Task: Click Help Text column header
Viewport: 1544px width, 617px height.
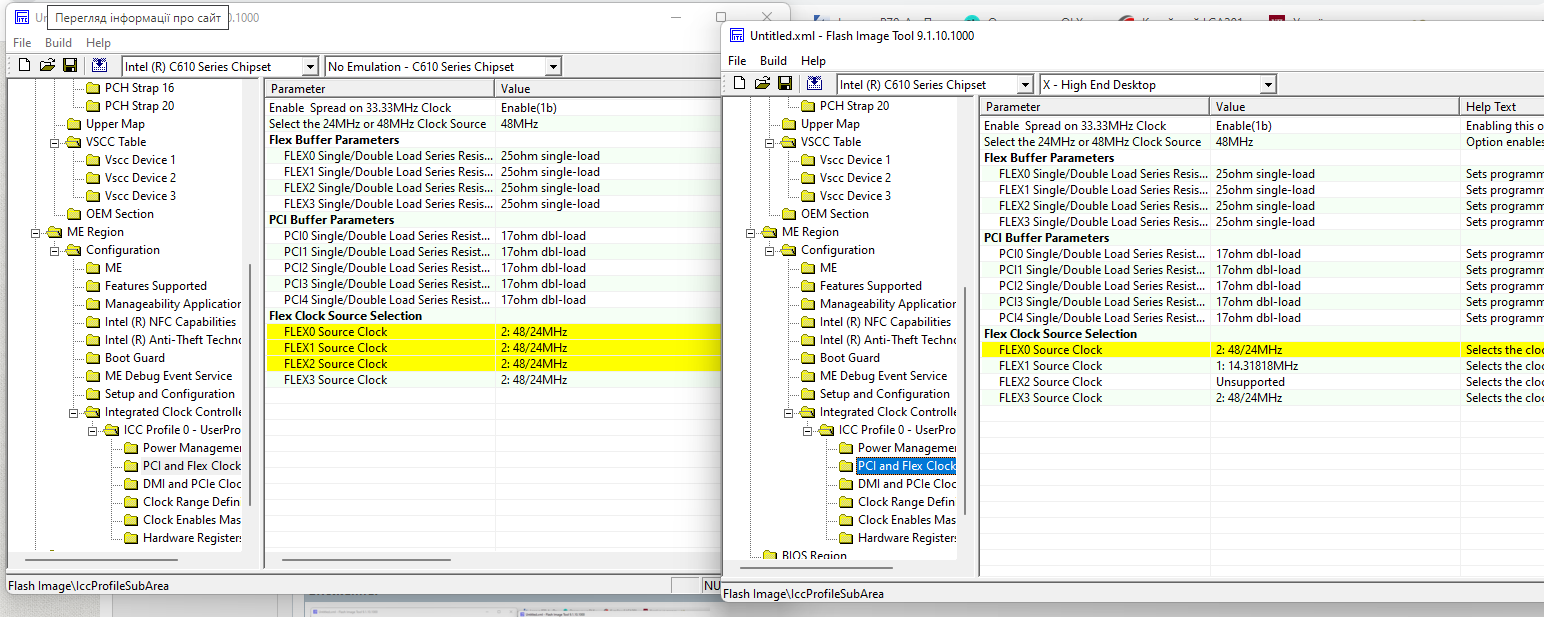Action: [x=1502, y=107]
